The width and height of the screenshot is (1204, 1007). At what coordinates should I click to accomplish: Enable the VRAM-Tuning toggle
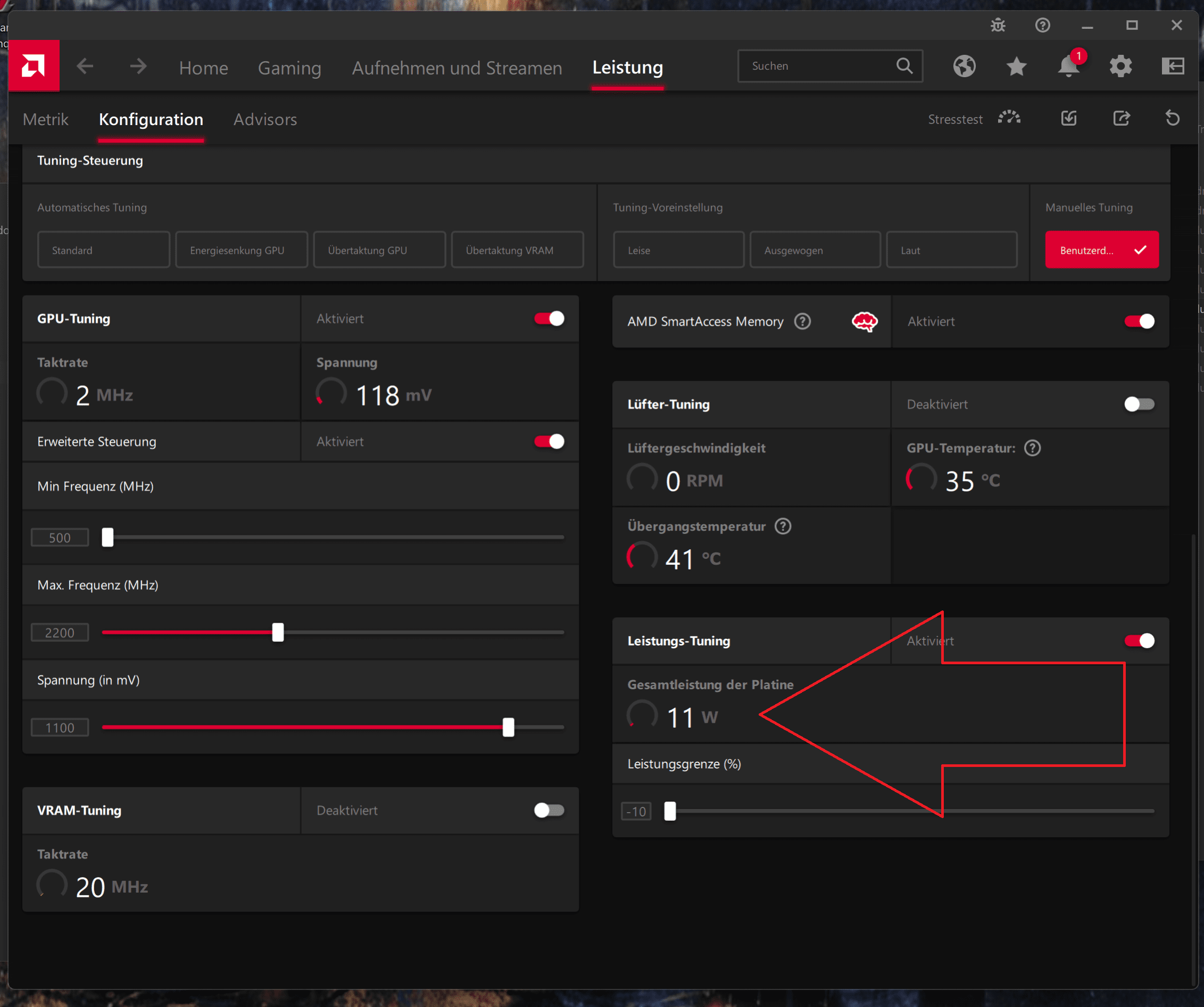(x=549, y=810)
